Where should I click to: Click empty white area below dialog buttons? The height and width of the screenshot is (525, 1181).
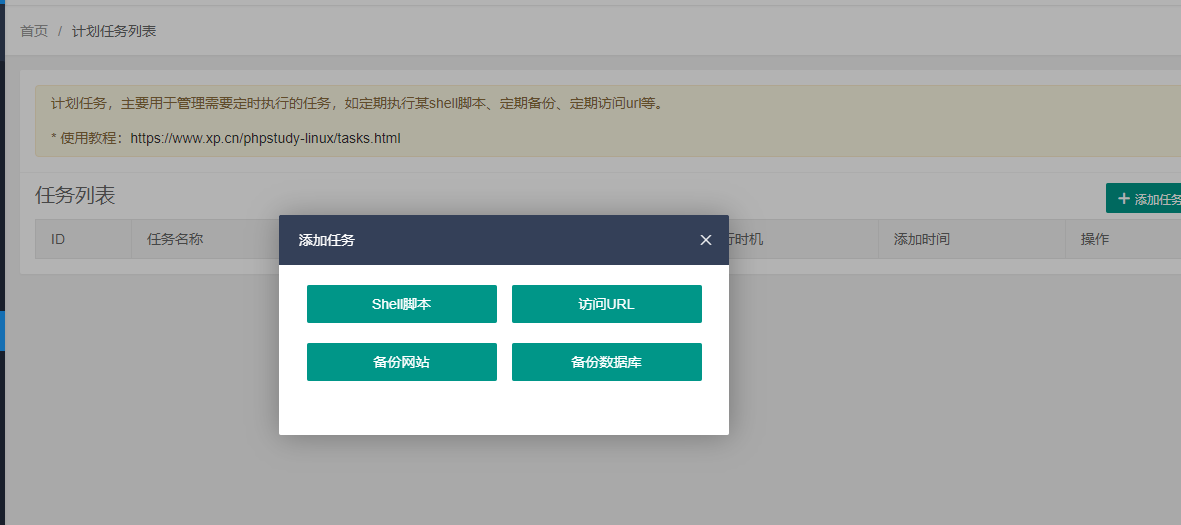[x=503, y=408]
